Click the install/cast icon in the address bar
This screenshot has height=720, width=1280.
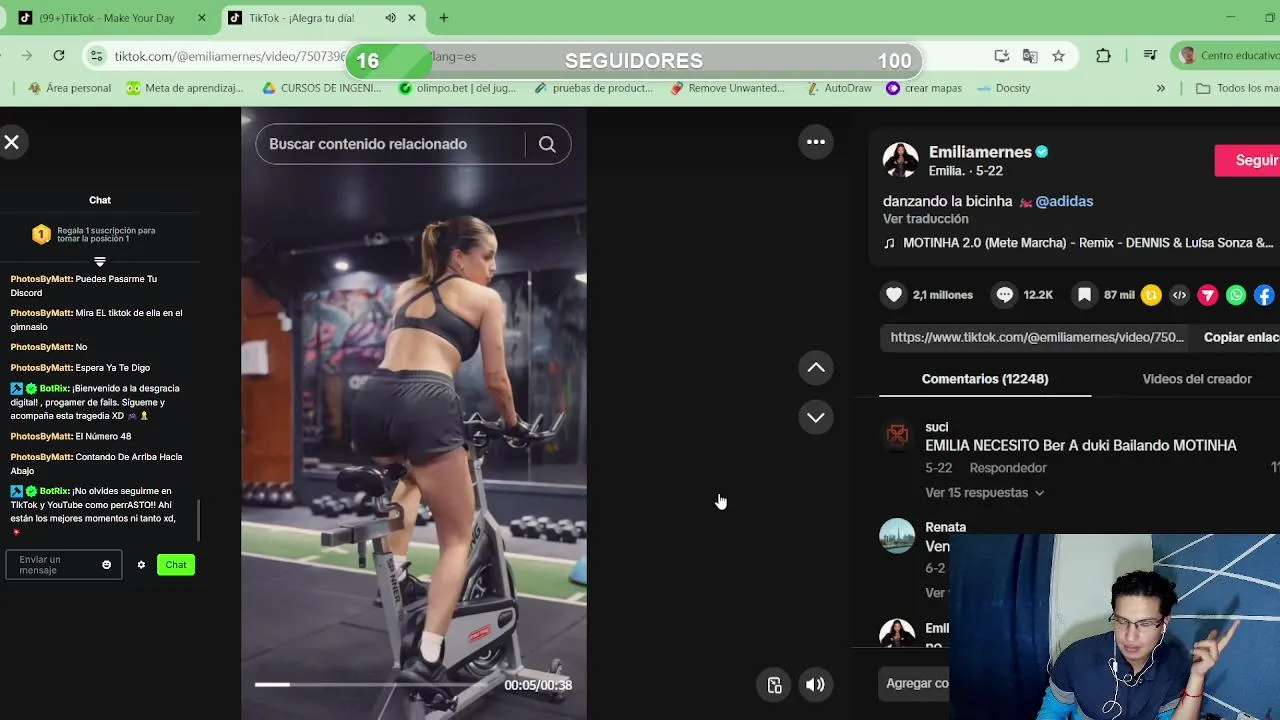point(1002,56)
